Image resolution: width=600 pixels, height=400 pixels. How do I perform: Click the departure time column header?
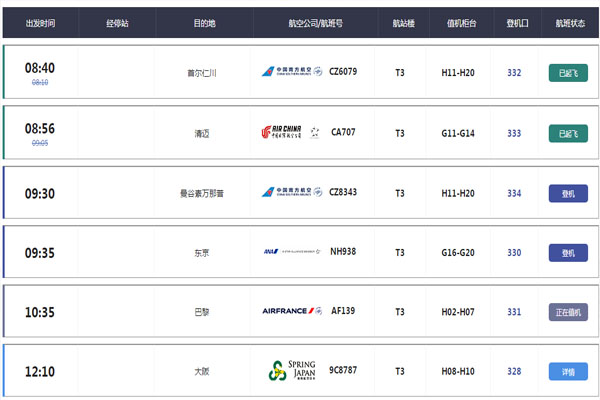coord(40,23)
